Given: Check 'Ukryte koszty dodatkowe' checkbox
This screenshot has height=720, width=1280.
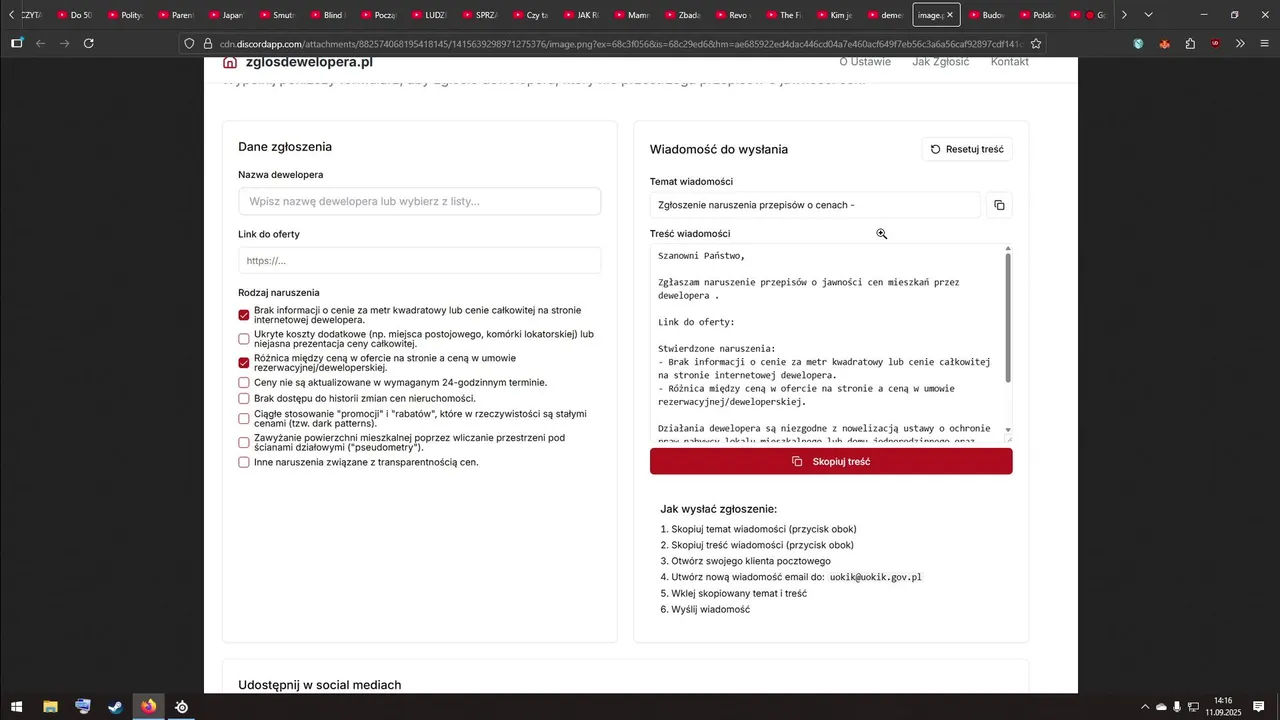Looking at the screenshot, I should 244,339.
